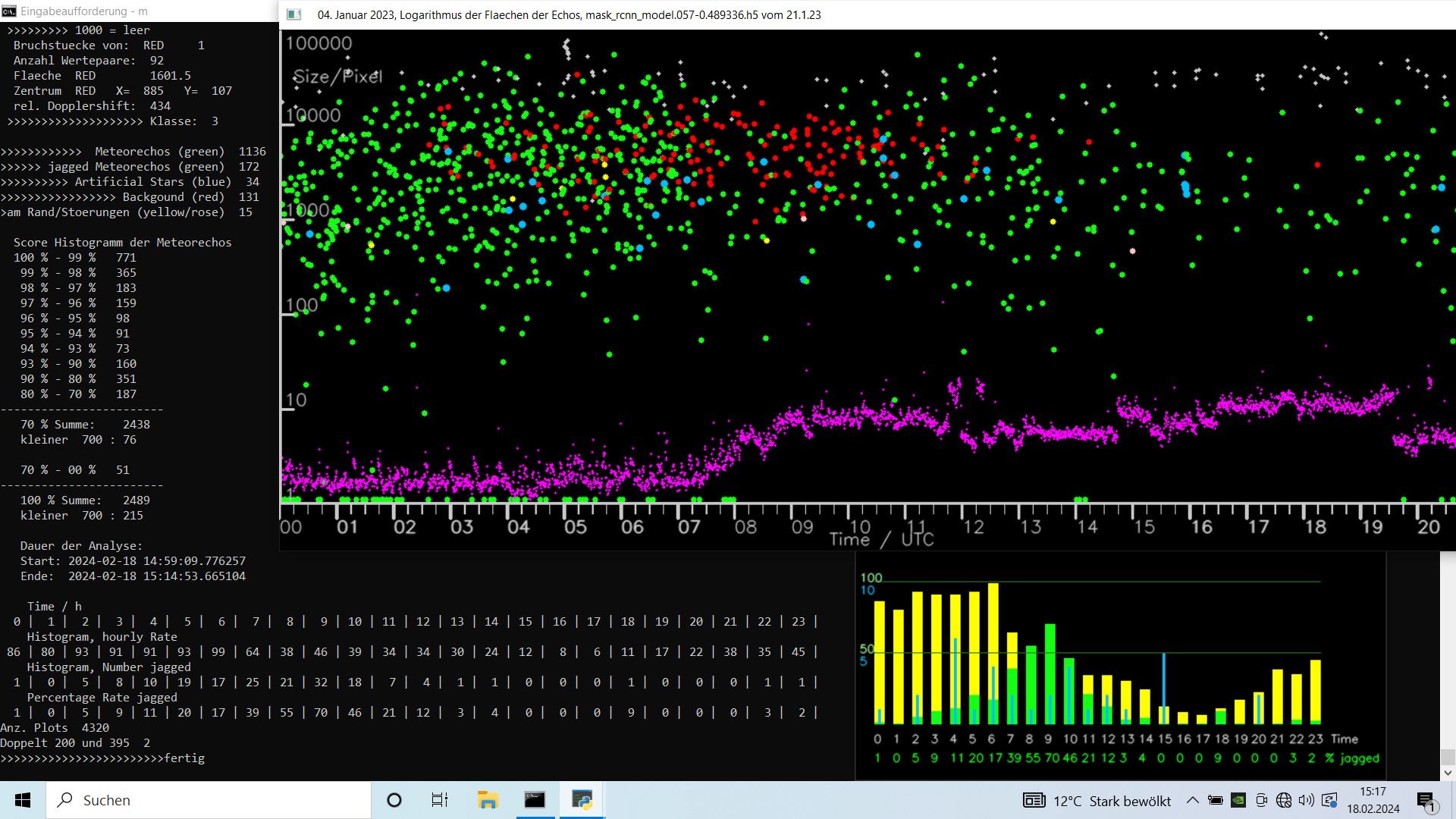This screenshot has height=819, width=1456.
Task: Open the network globe tray icon
Action: point(1284,800)
